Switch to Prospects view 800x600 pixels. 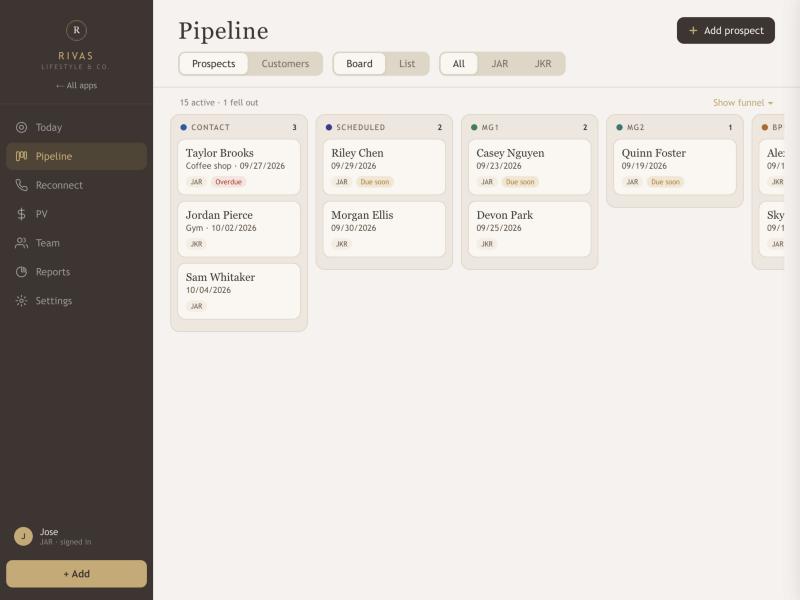point(214,64)
